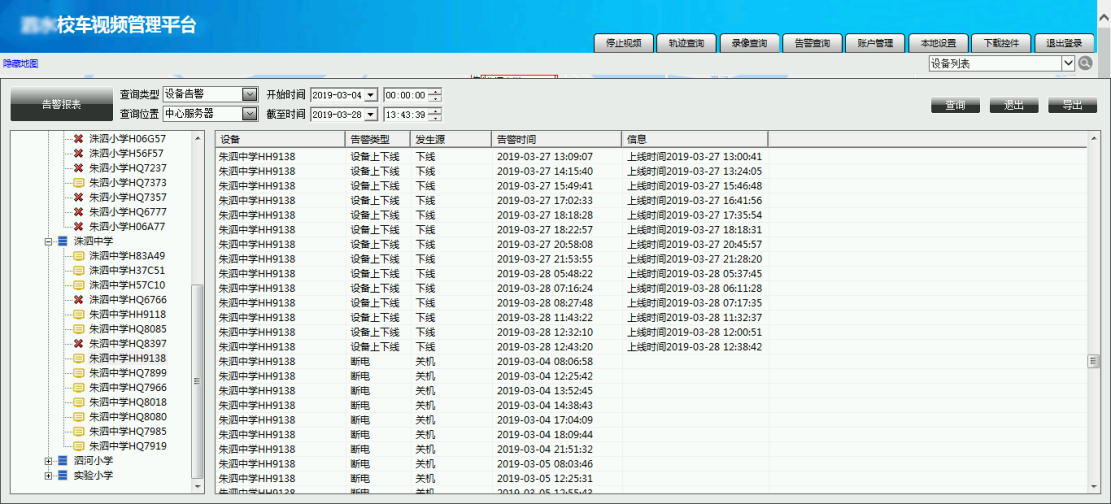This screenshot has height=504, width=1111.
Task: Click the 隐藏地图 link
Action: 20,63
